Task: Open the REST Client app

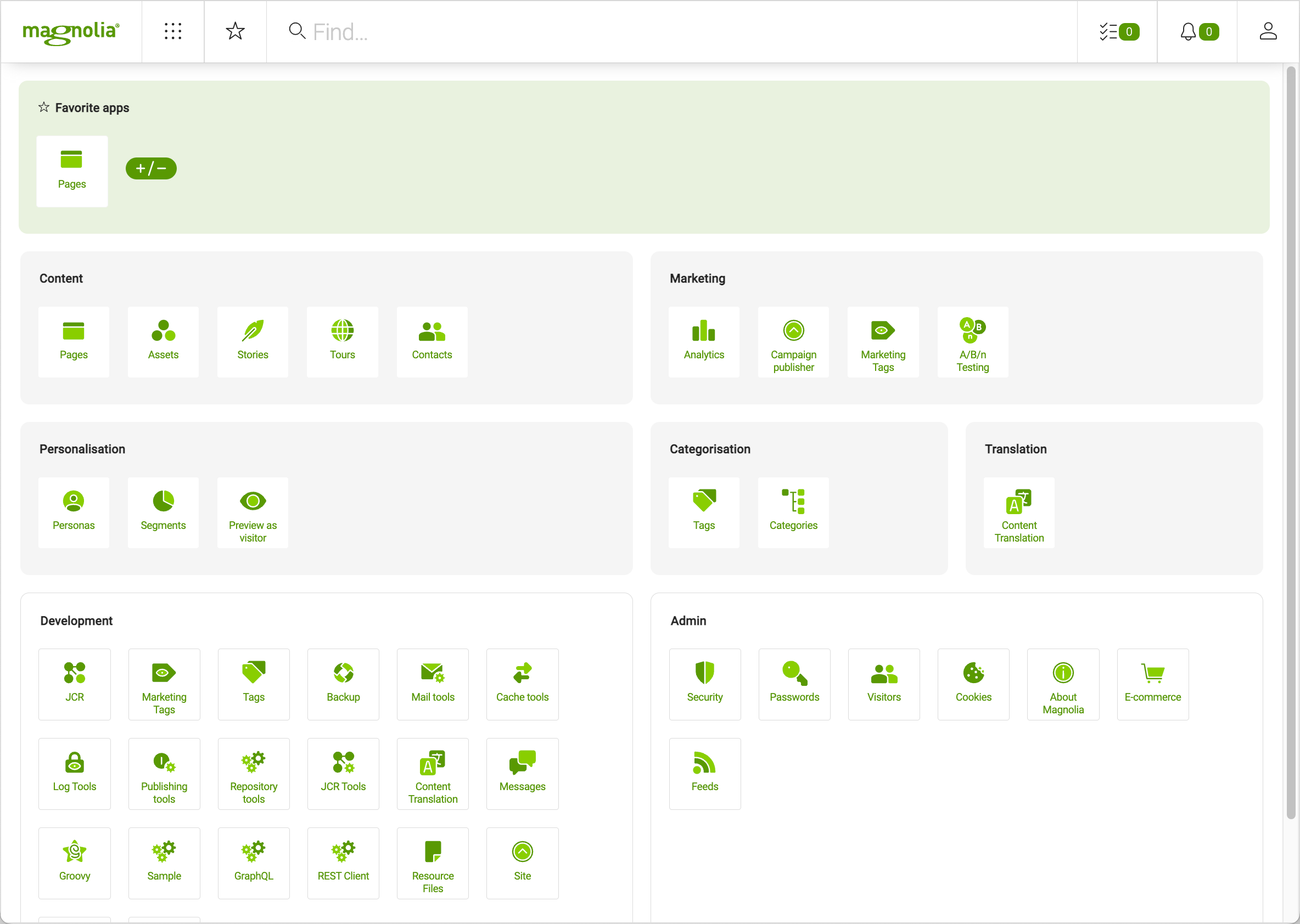Action: [x=343, y=863]
